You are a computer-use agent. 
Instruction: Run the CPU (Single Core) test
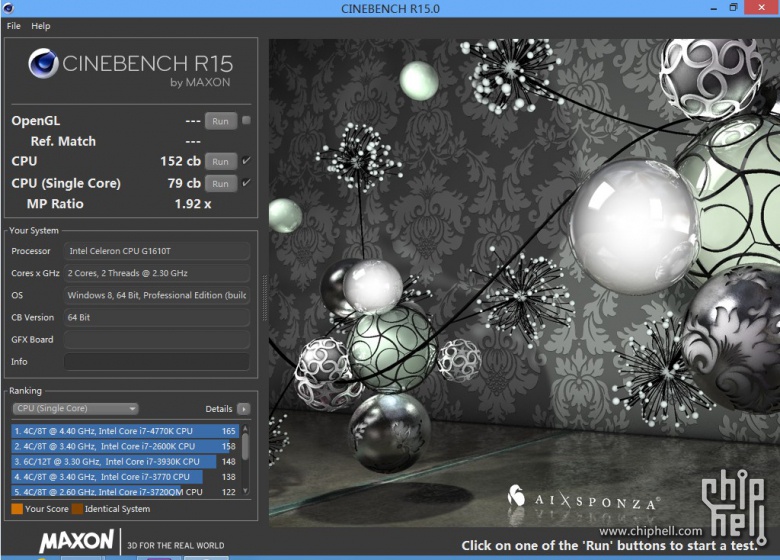tap(220, 184)
